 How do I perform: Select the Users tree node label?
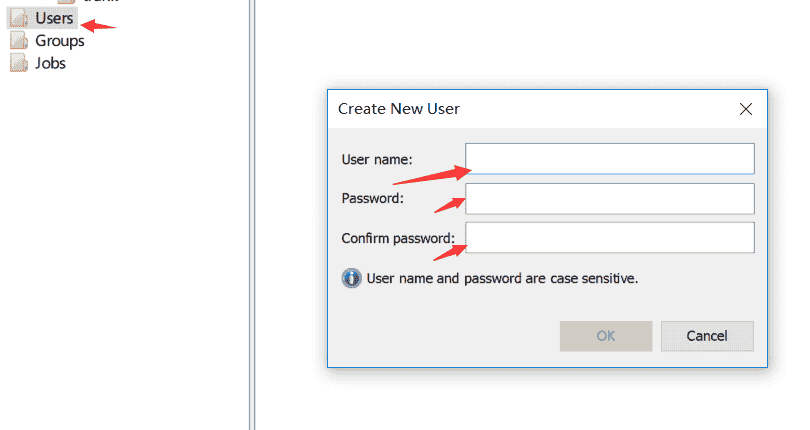[x=54, y=18]
